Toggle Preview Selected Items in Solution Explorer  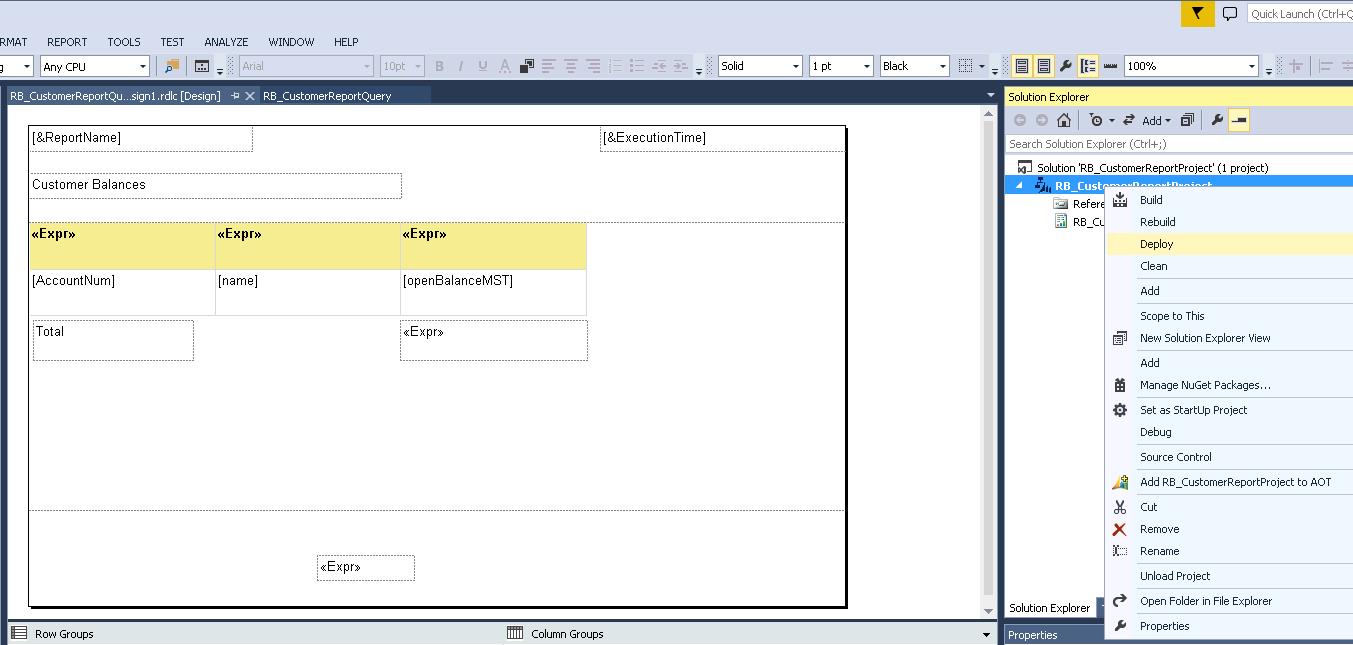(x=1238, y=119)
